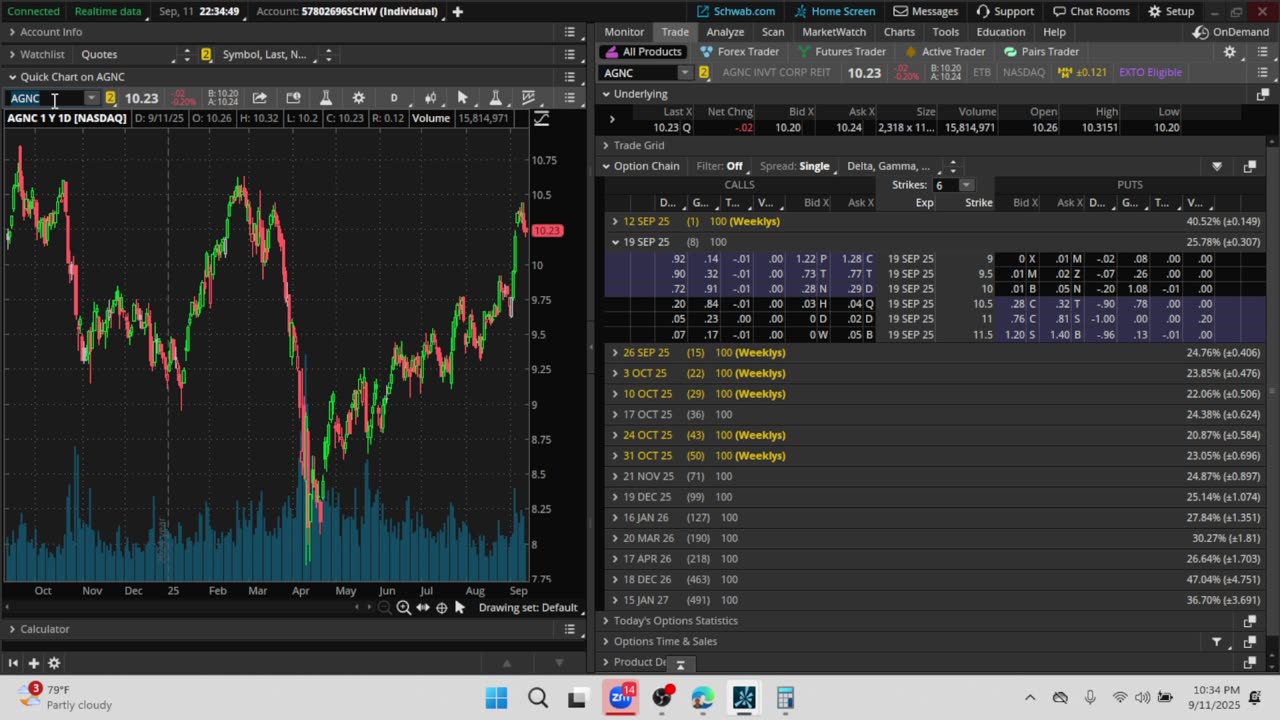This screenshot has width=1280, height=720.
Task: Open the Calculator app in taskbar
Action: point(785,698)
